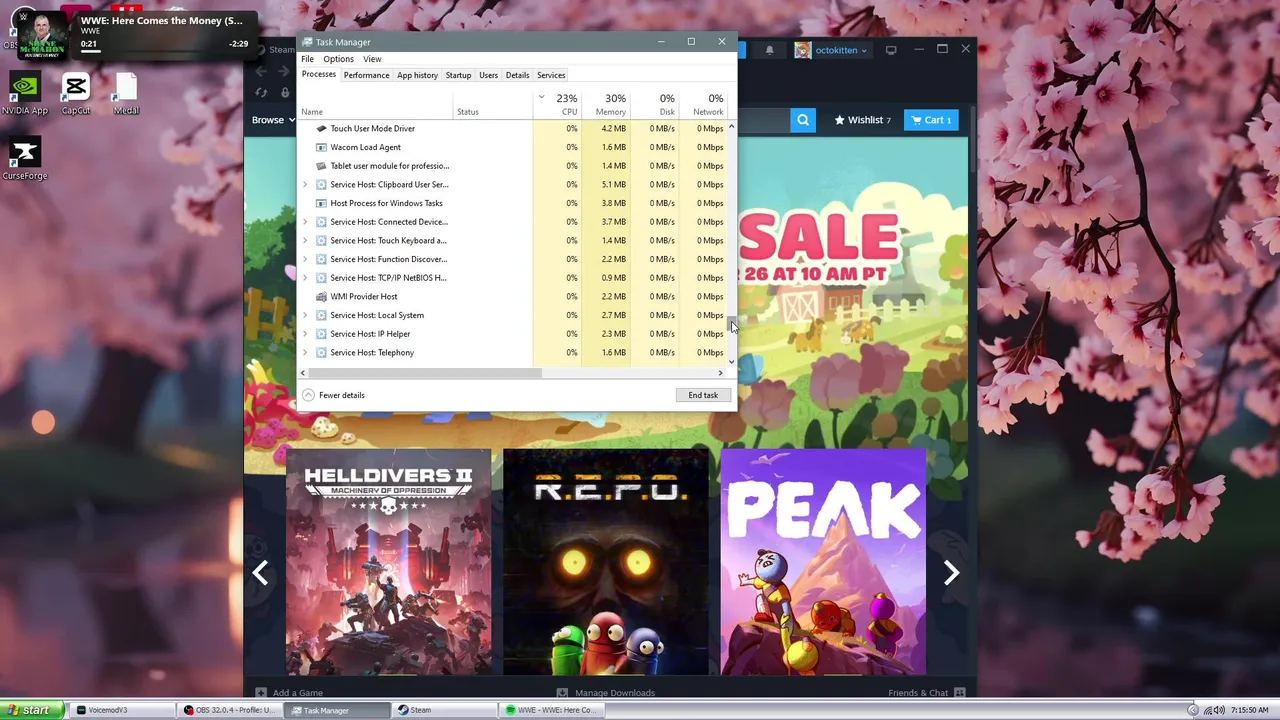This screenshot has height=720, width=1280.
Task: Sort processes by CPU column
Action: click(558, 104)
